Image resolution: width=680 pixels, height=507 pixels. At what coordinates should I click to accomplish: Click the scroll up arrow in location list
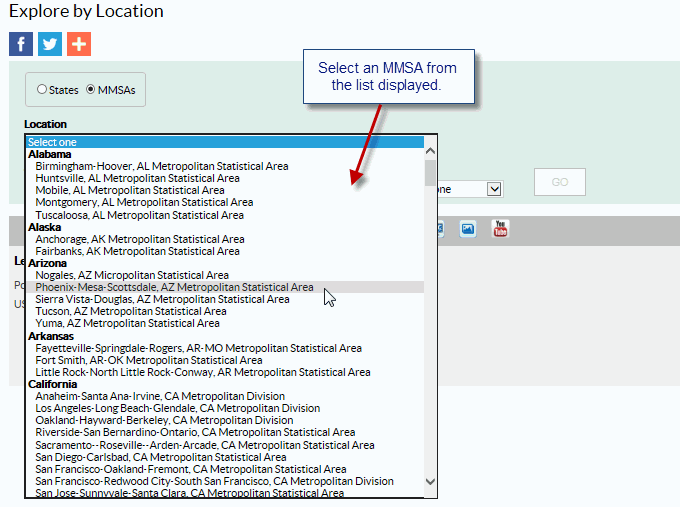(431, 152)
